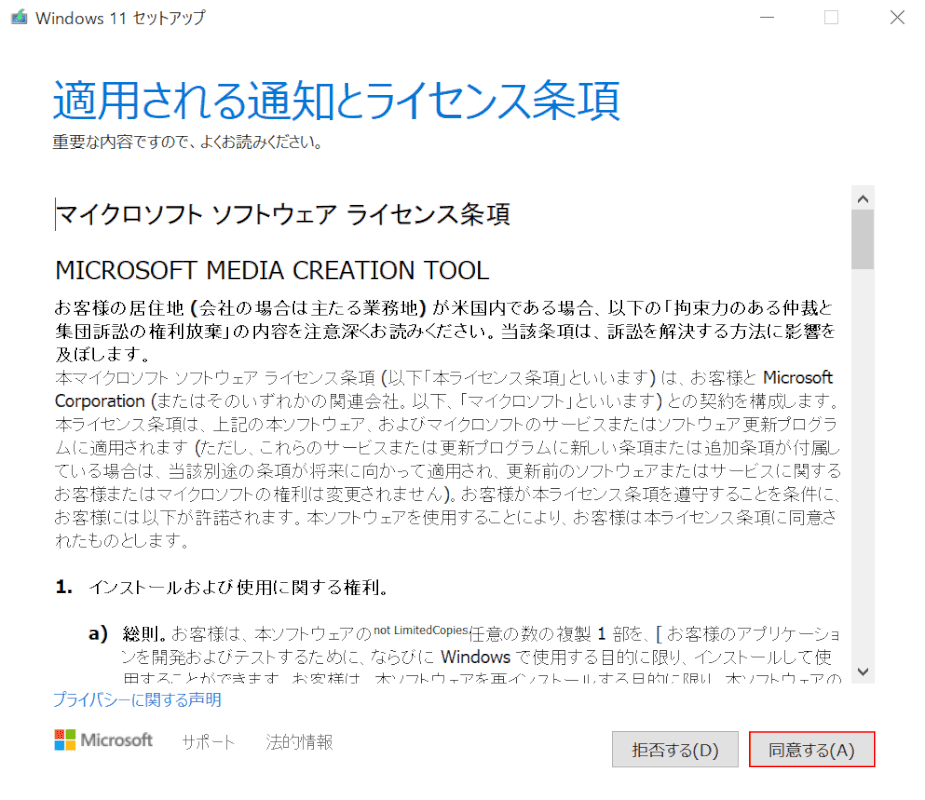
Task: Click the bold paragraph starting お客様の居住地
Action: [445, 330]
